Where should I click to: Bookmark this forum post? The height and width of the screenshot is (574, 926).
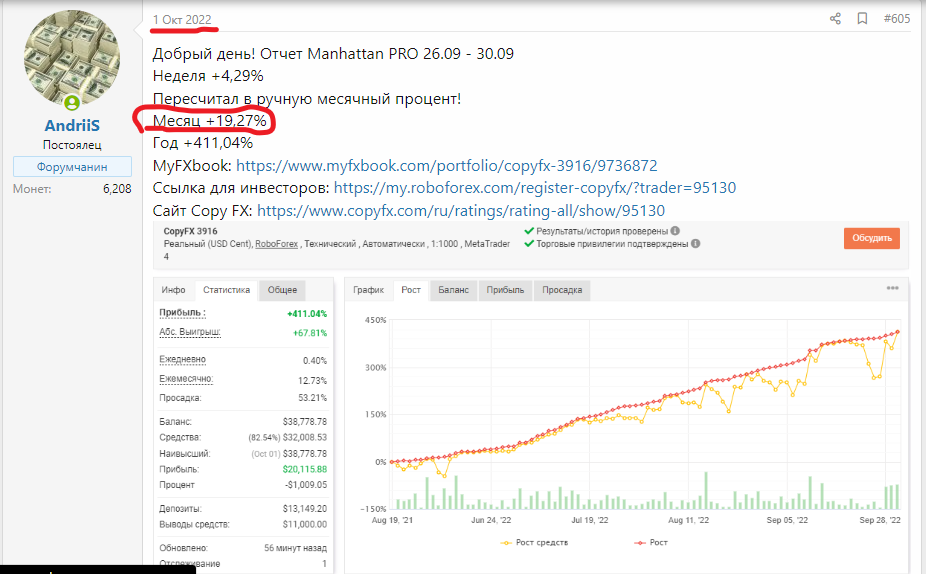[862, 19]
